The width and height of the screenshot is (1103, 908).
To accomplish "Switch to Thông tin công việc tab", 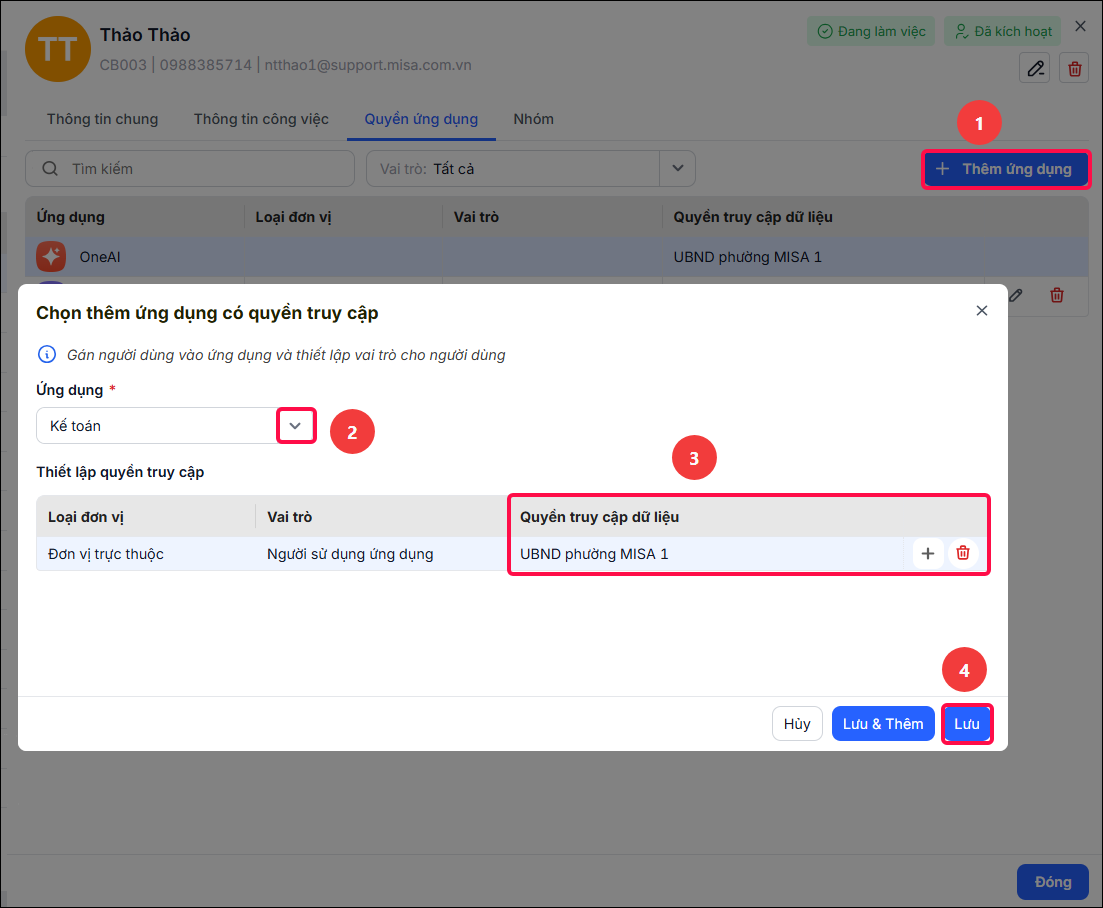I will (x=261, y=119).
